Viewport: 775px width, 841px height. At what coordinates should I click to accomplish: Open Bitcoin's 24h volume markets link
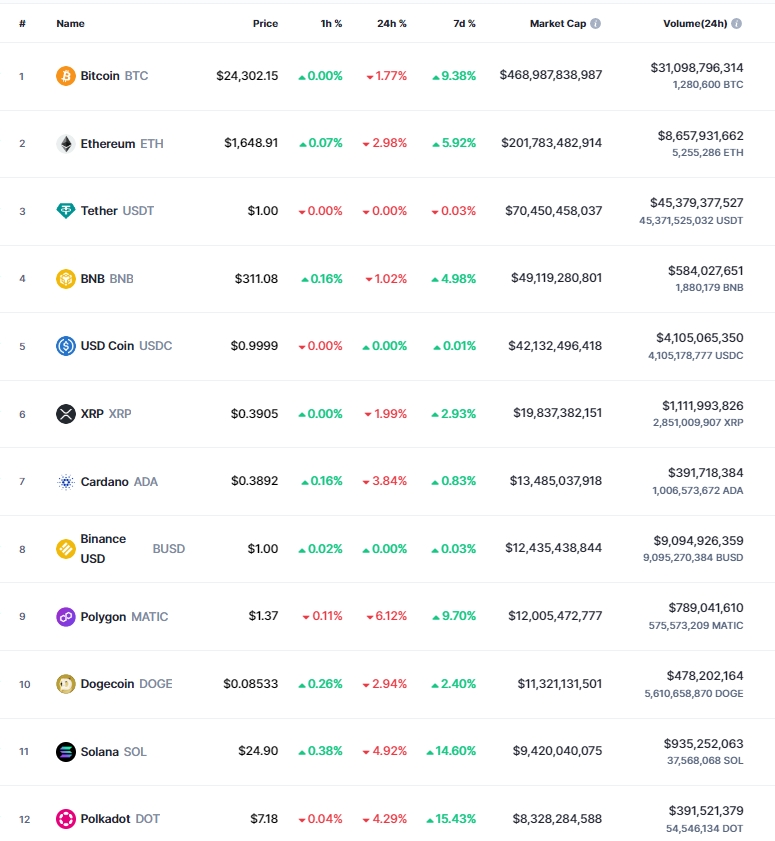pyautogui.click(x=697, y=68)
